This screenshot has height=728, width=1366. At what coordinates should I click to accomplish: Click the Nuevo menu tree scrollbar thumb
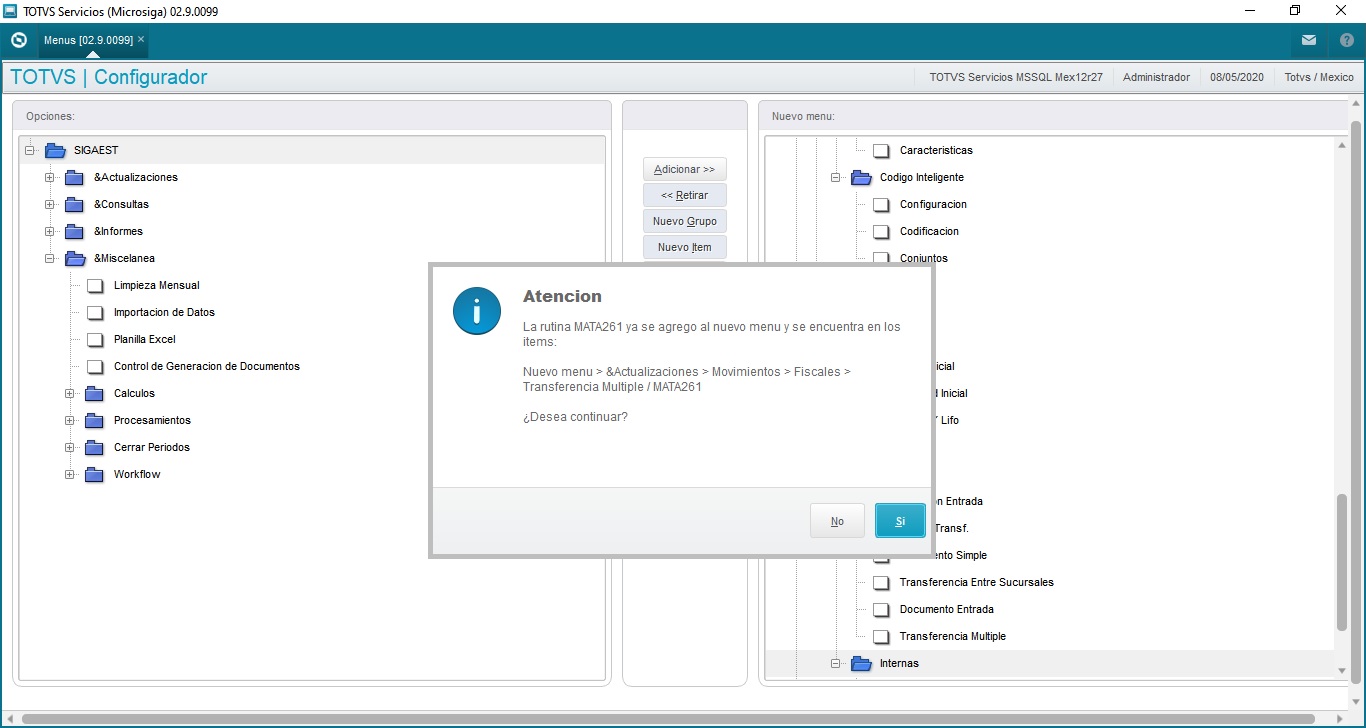pyautogui.click(x=1342, y=562)
